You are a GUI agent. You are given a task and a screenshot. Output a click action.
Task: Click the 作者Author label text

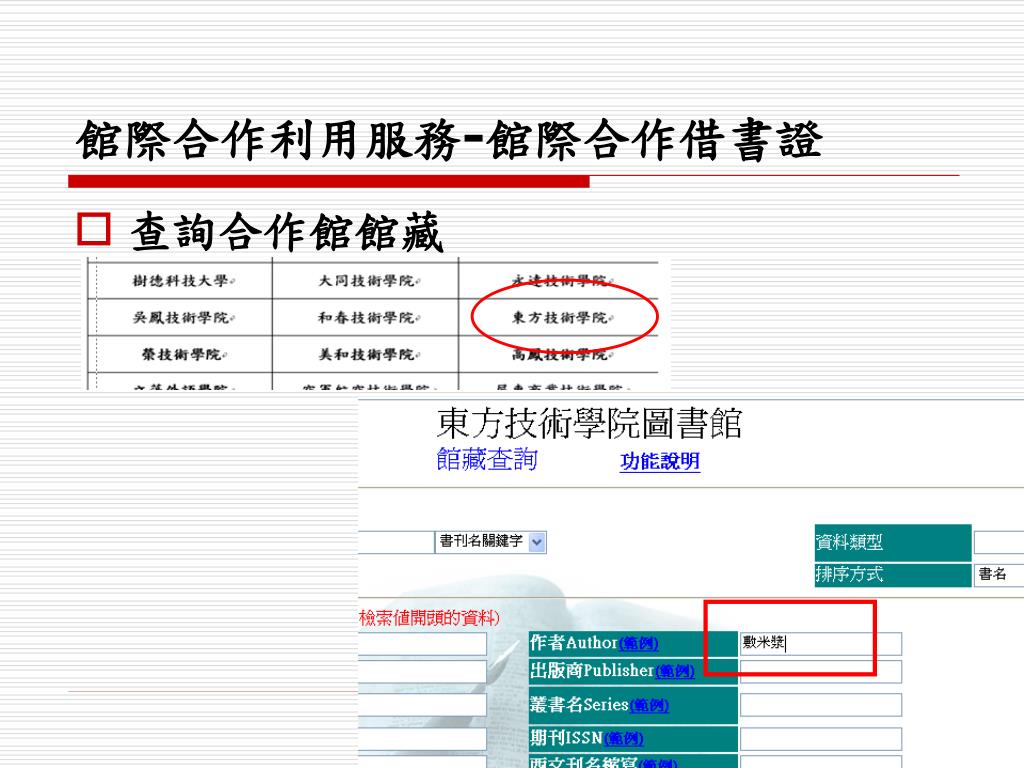[x=573, y=643]
